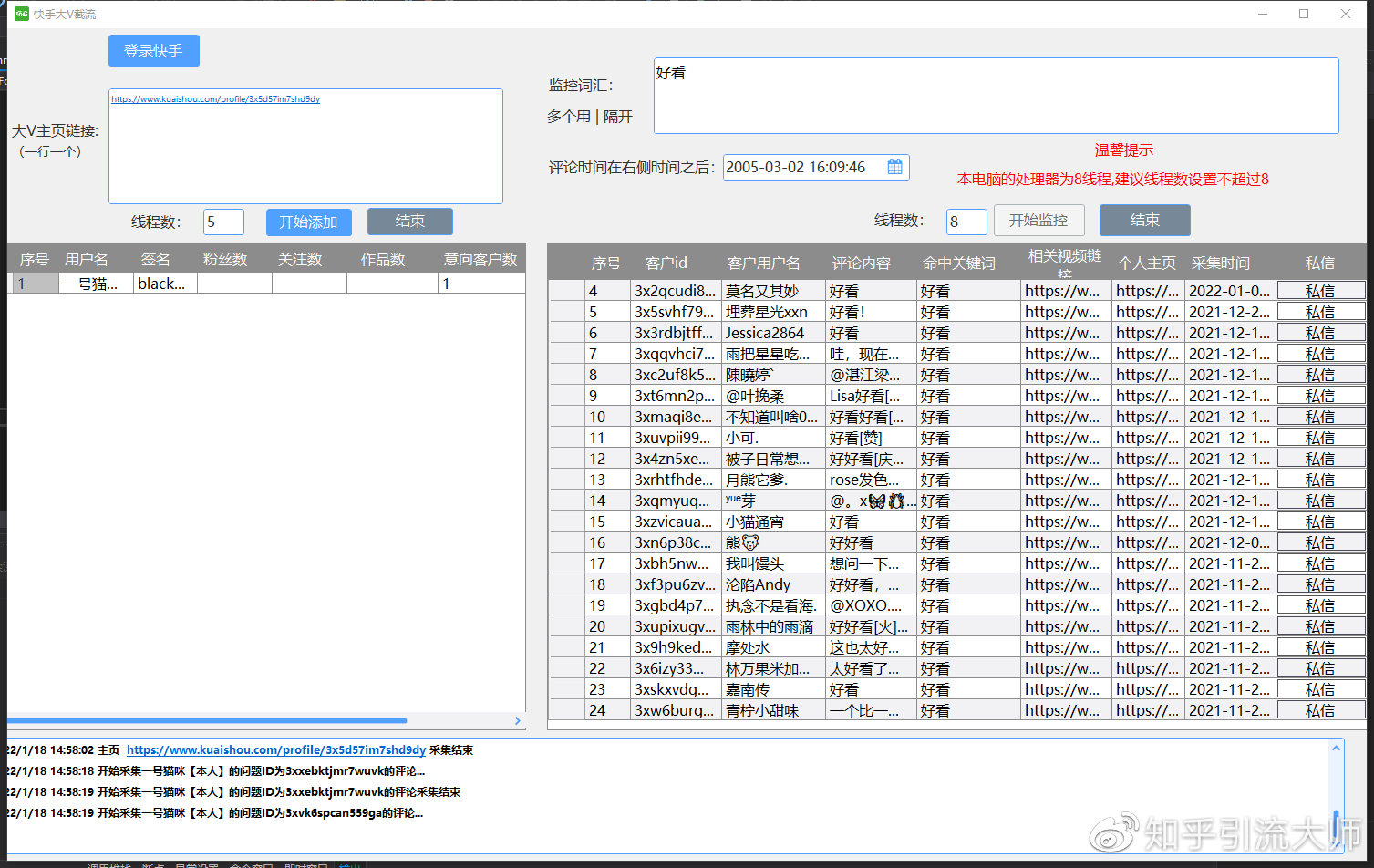Click the 个人主页 column header
This screenshot has height=868, width=1374.
[x=1147, y=263]
